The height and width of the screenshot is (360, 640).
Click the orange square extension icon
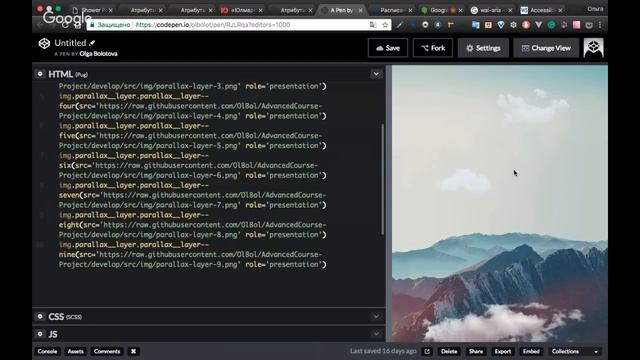(488, 25)
